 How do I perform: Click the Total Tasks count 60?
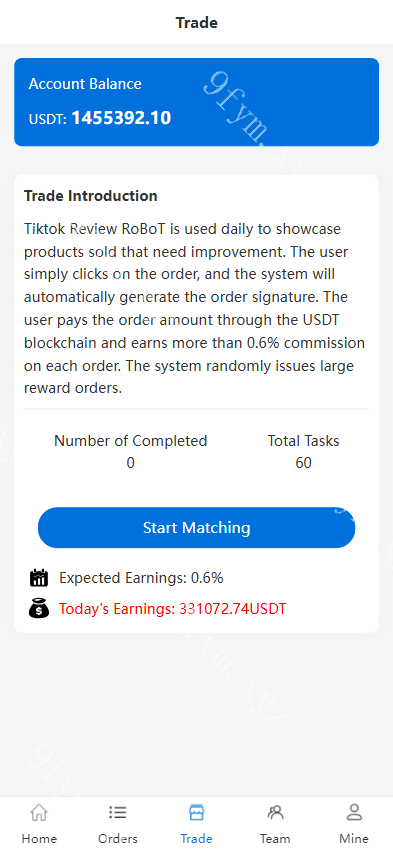303,463
